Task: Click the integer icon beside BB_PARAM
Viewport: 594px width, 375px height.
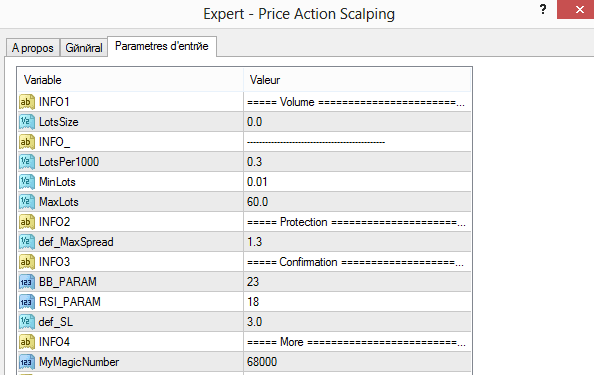Action: [27, 282]
